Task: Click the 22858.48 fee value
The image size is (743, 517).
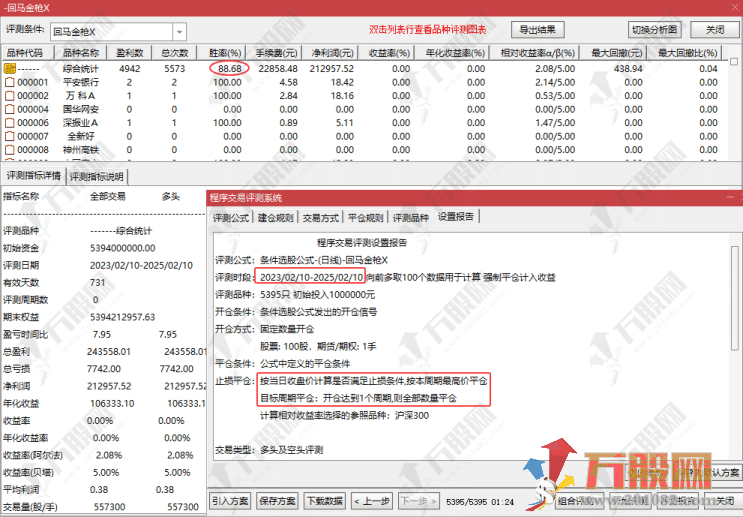Action: pos(278,69)
